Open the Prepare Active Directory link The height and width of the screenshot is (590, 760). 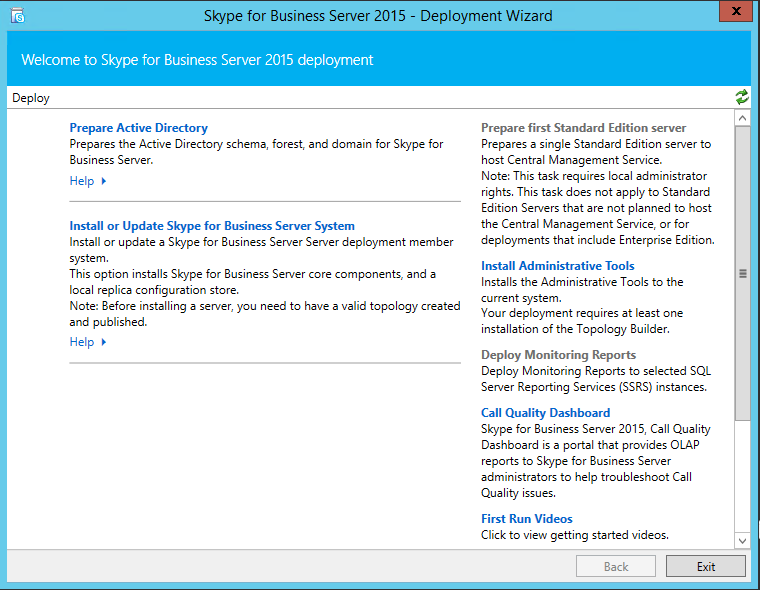(x=138, y=128)
